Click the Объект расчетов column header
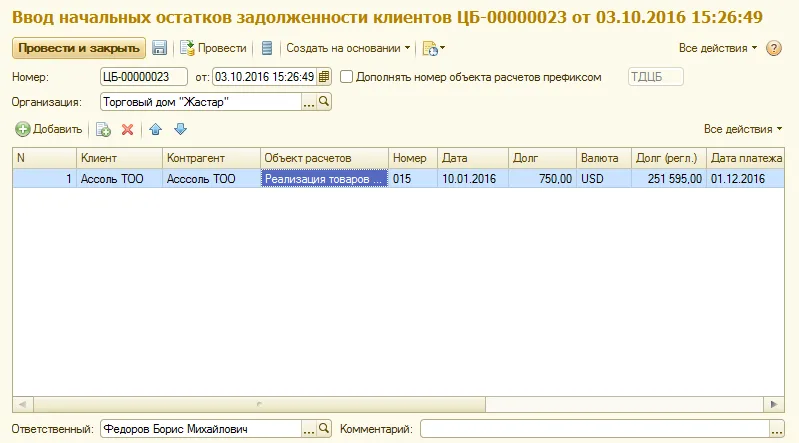 [324, 158]
